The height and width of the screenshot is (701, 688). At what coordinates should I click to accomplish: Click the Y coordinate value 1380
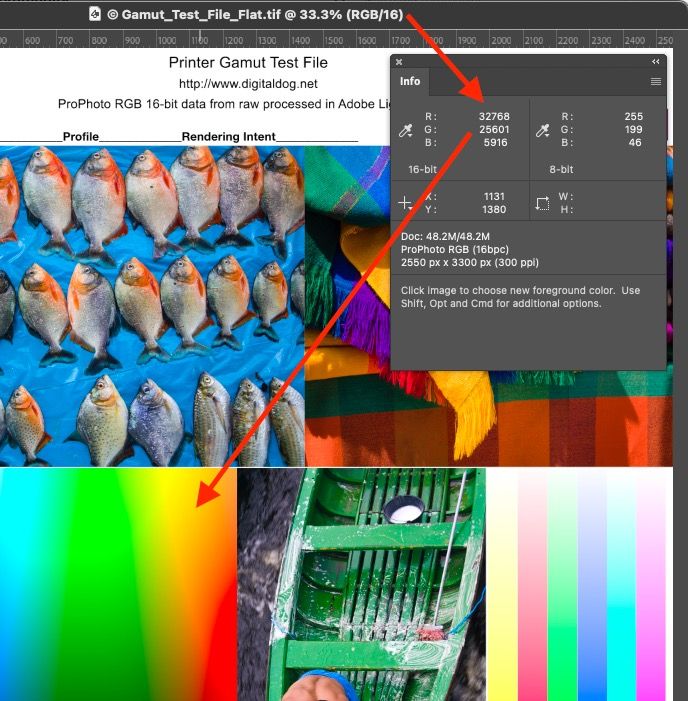pyautogui.click(x=494, y=209)
